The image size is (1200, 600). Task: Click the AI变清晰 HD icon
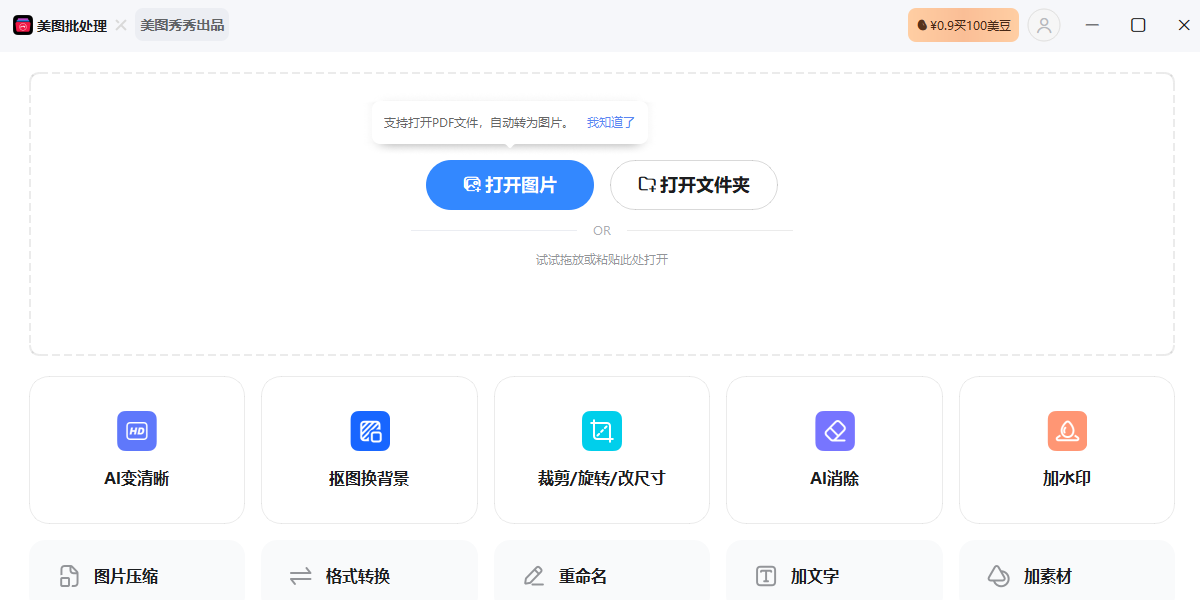pyautogui.click(x=137, y=431)
